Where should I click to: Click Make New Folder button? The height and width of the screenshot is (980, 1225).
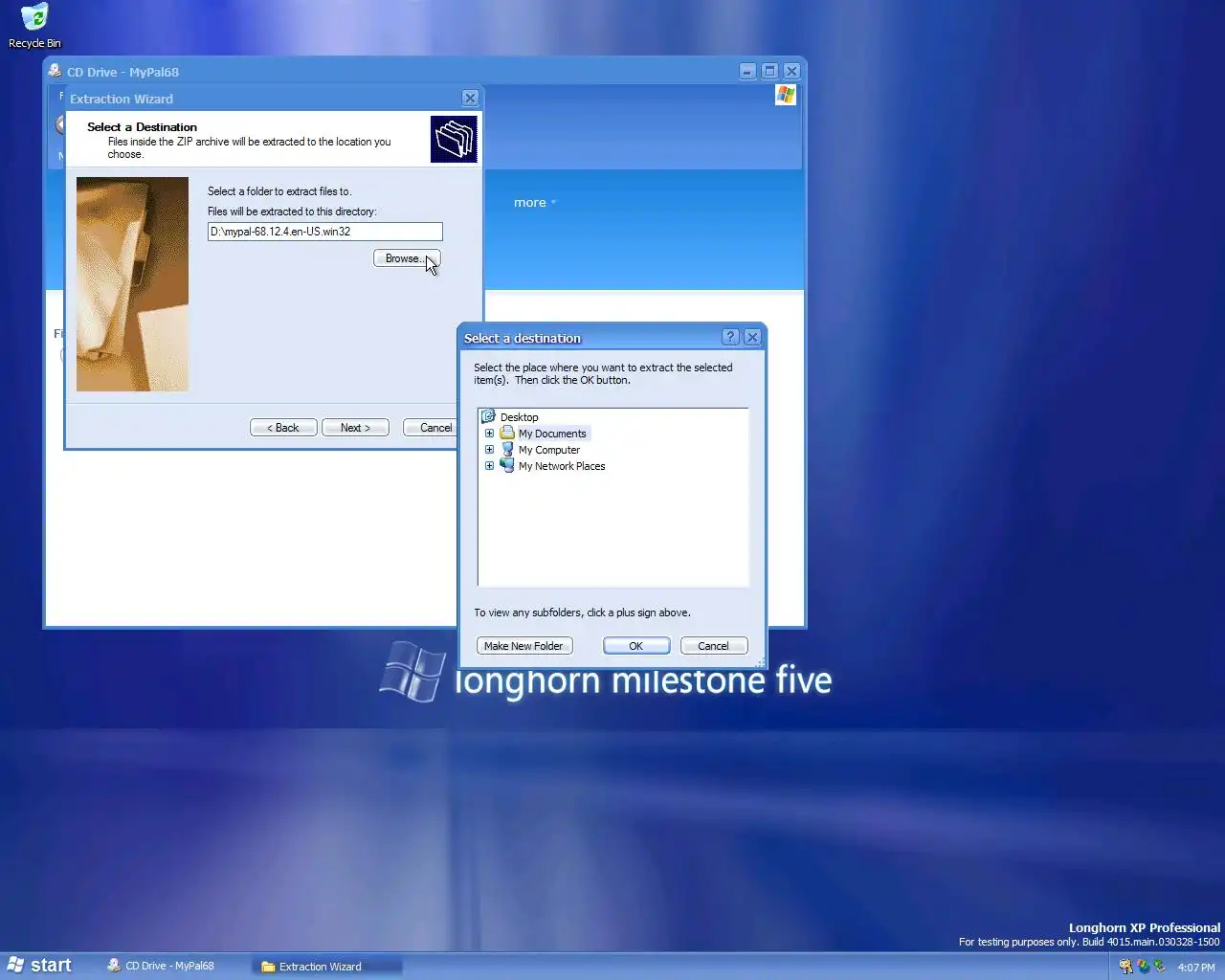pos(524,646)
